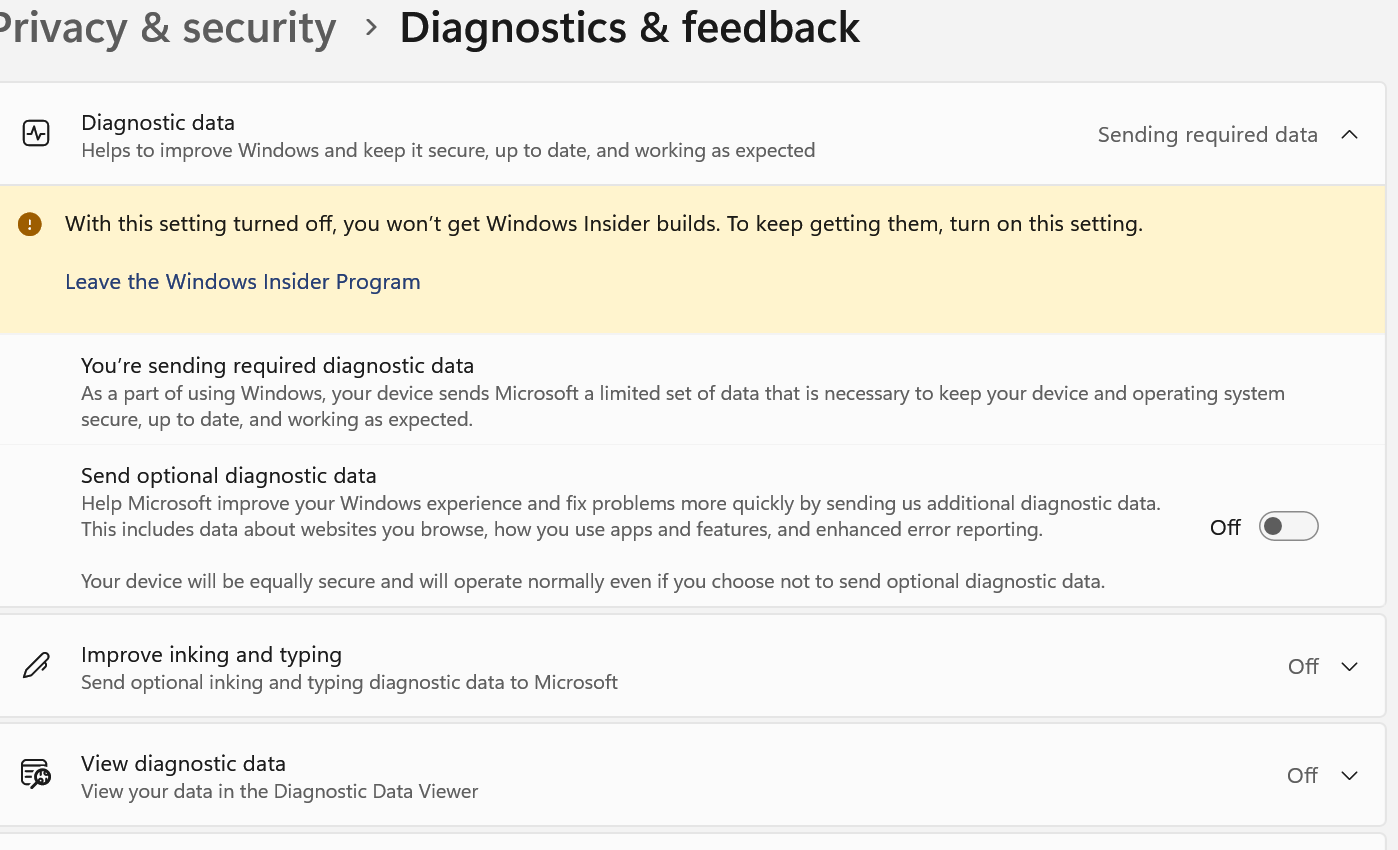The width and height of the screenshot is (1398, 850).
Task: Click the View diagnostic data viewer icon
Action: [36, 774]
